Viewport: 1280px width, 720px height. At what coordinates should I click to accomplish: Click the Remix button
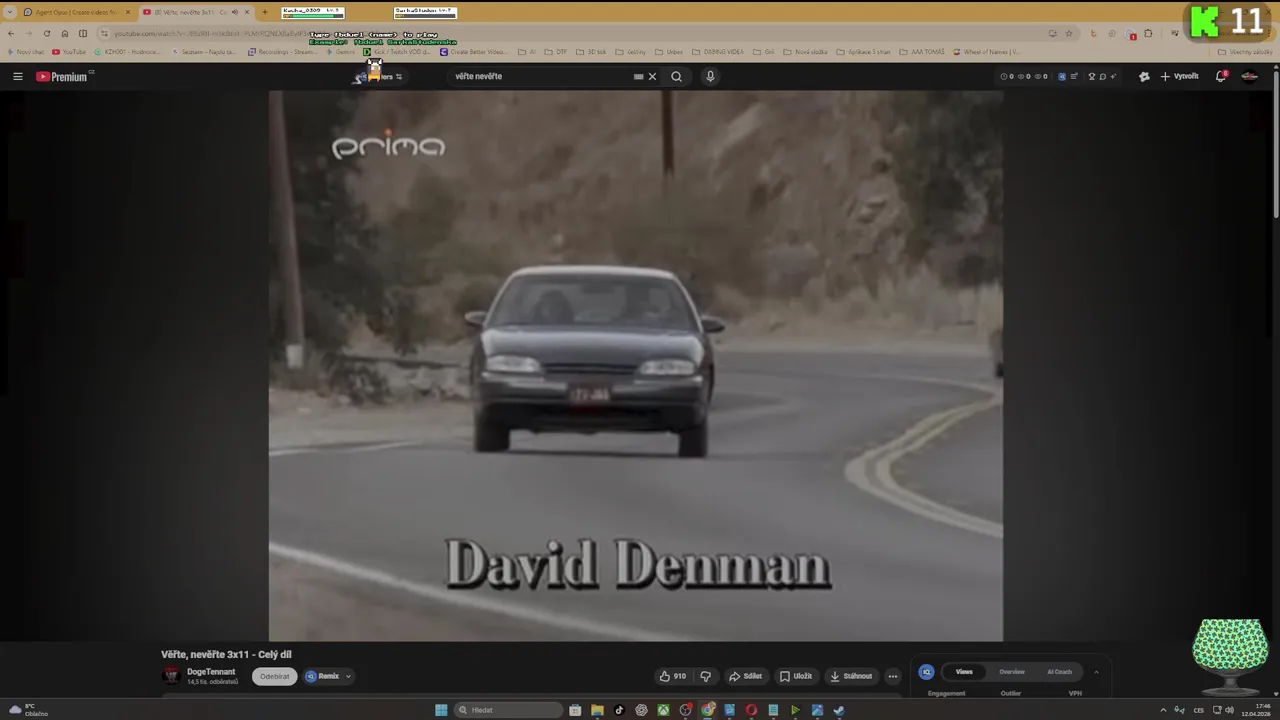point(323,676)
